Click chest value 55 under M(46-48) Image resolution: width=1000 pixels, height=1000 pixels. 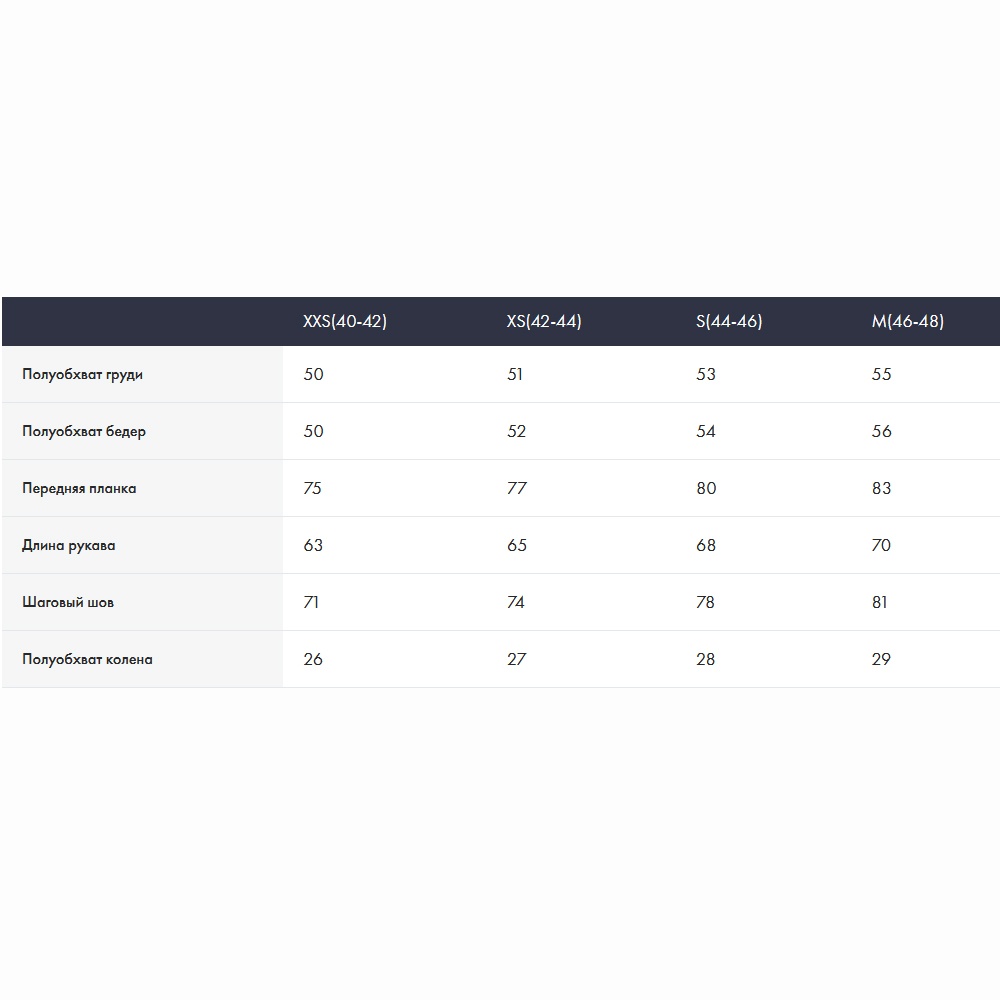[x=881, y=374]
